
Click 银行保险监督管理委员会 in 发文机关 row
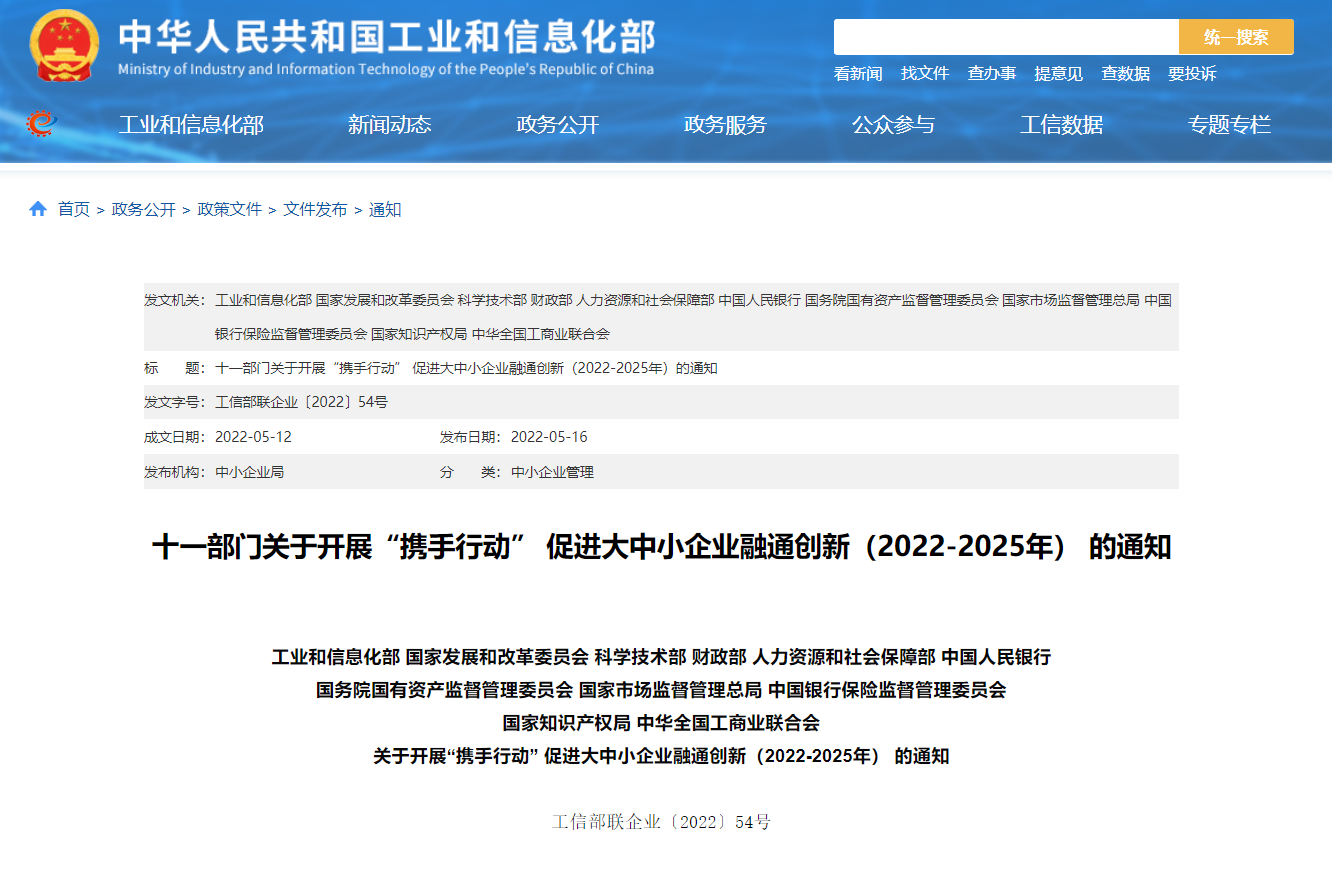[x=291, y=334]
